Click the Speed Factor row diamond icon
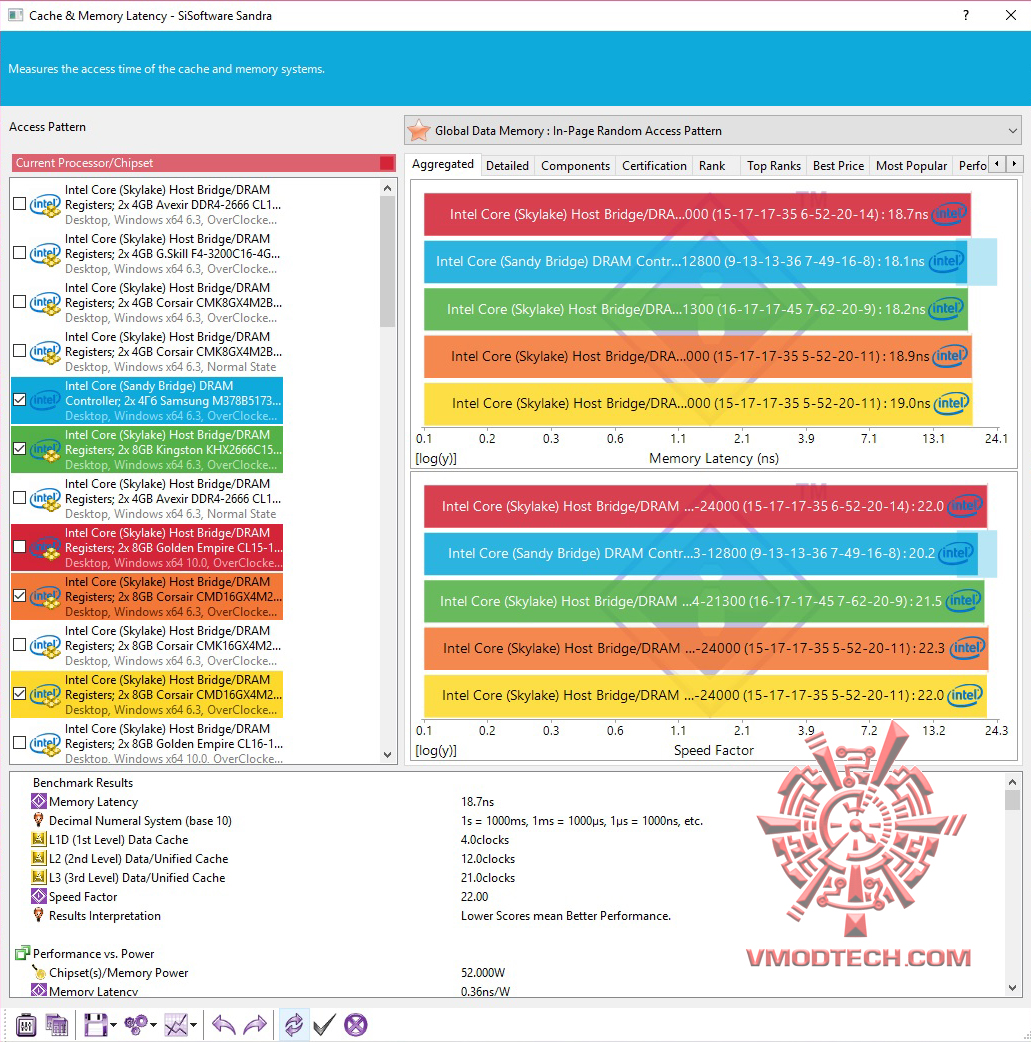1031x1042 pixels. tap(39, 896)
